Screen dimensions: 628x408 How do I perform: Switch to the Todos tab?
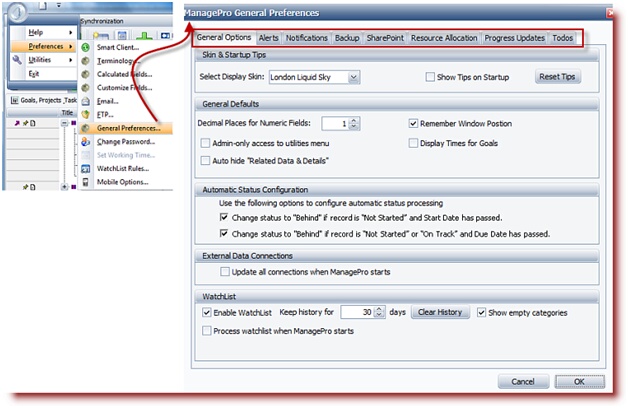tap(563, 38)
